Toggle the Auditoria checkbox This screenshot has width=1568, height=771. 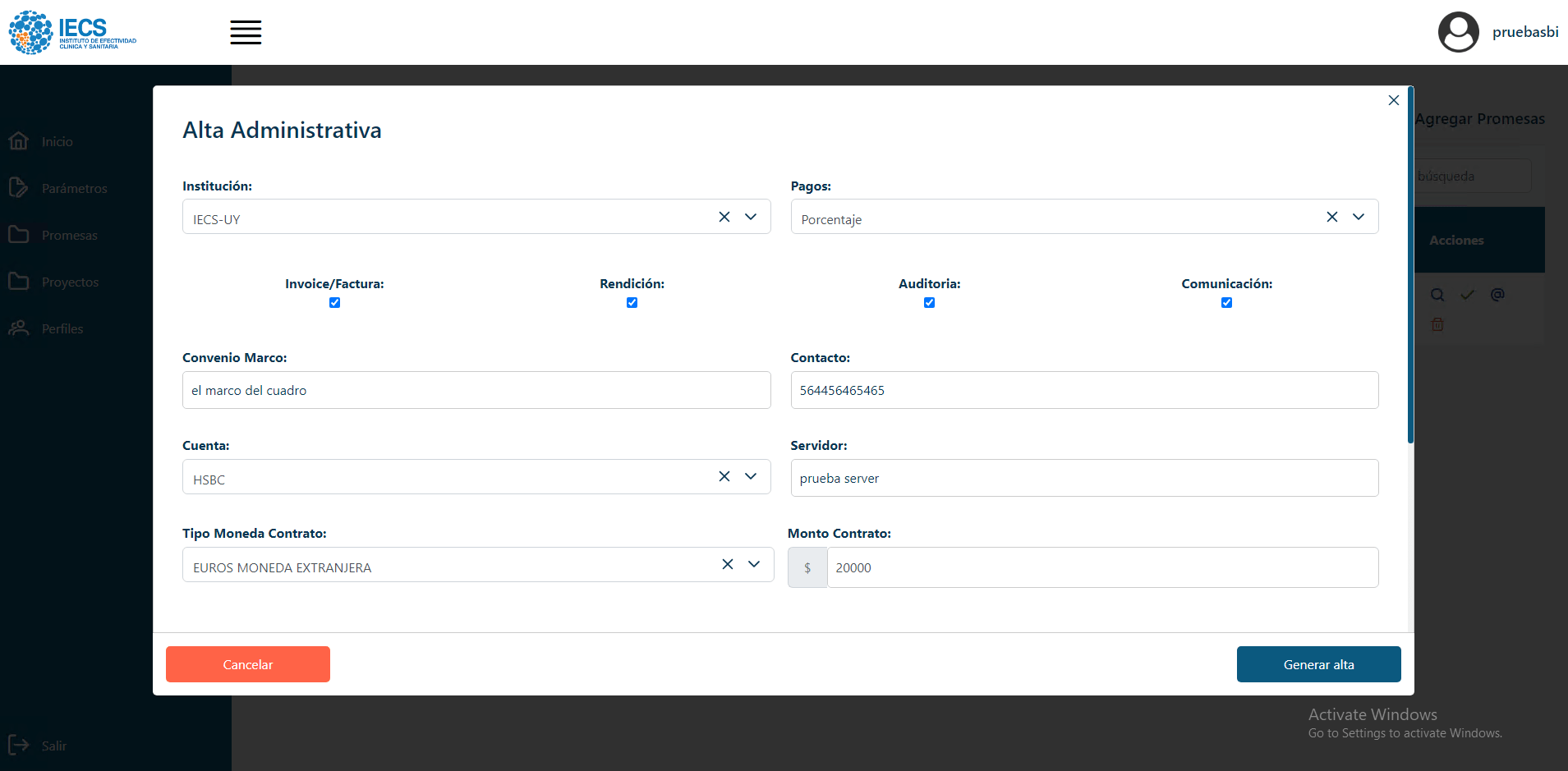coord(929,303)
